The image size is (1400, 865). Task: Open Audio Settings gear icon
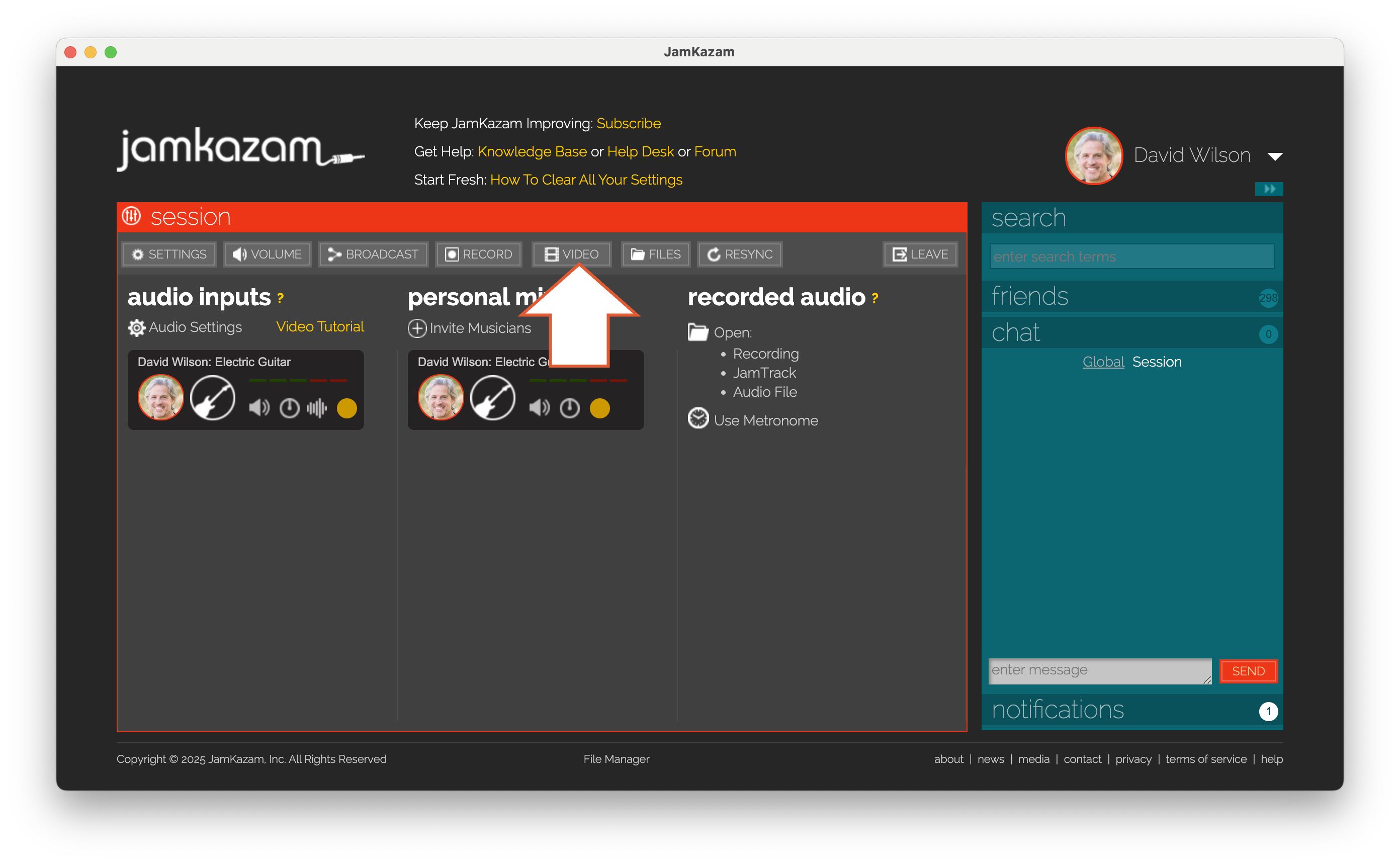(136, 327)
